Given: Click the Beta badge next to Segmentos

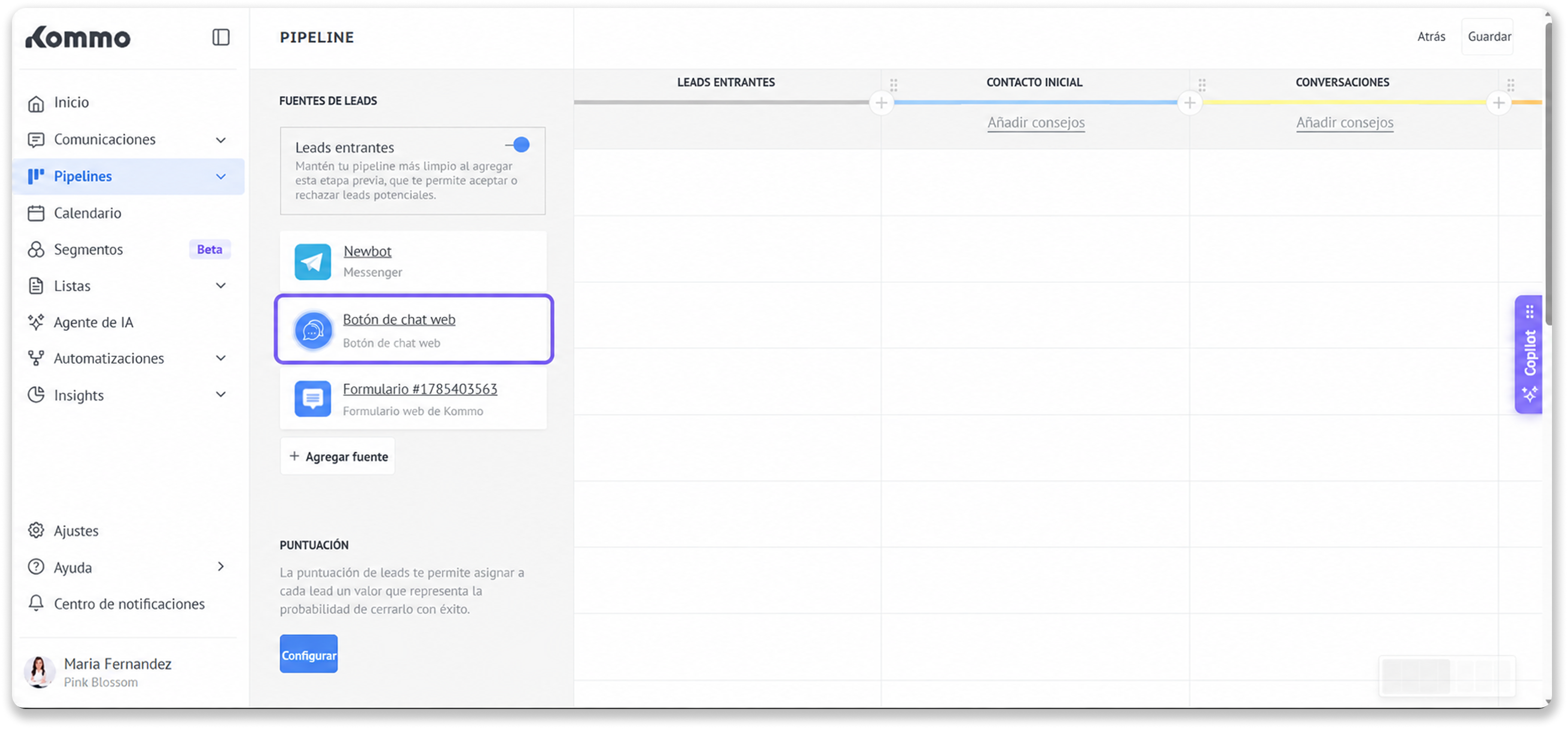Looking at the screenshot, I should pos(209,249).
